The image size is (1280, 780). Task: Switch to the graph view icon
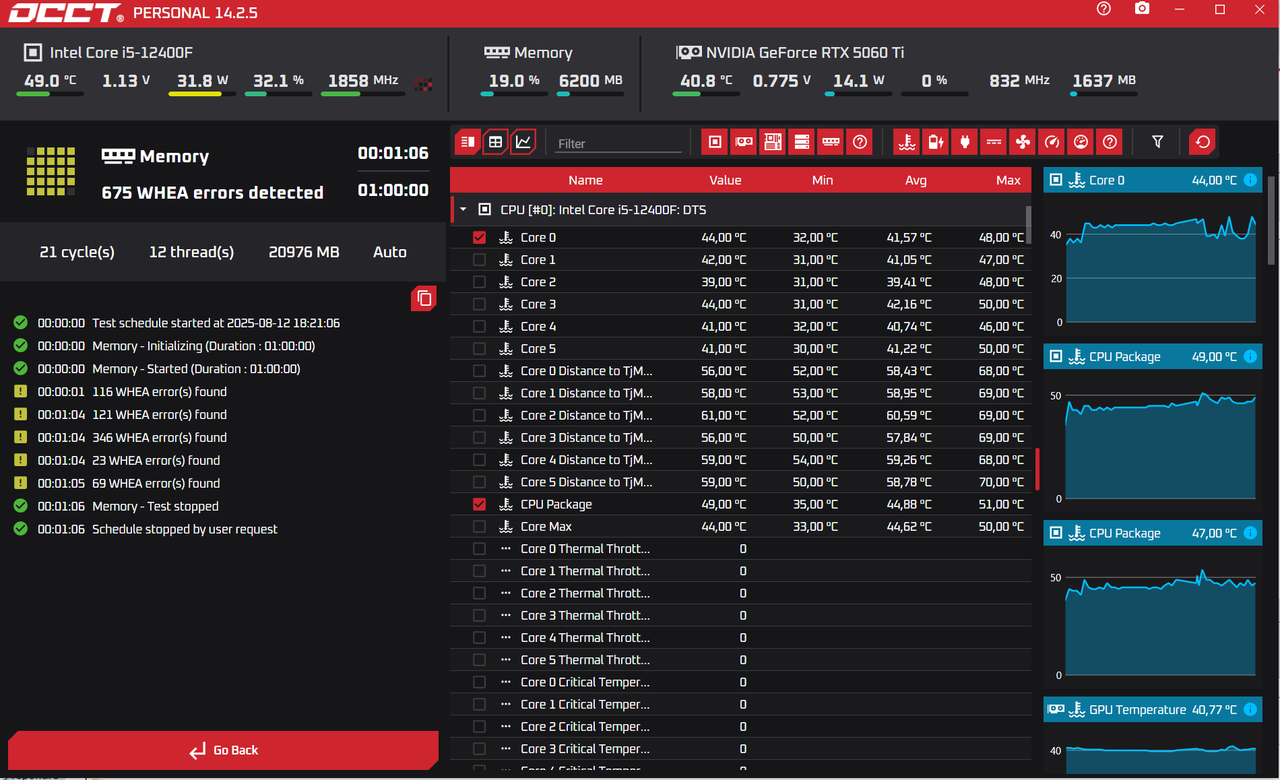pos(523,142)
